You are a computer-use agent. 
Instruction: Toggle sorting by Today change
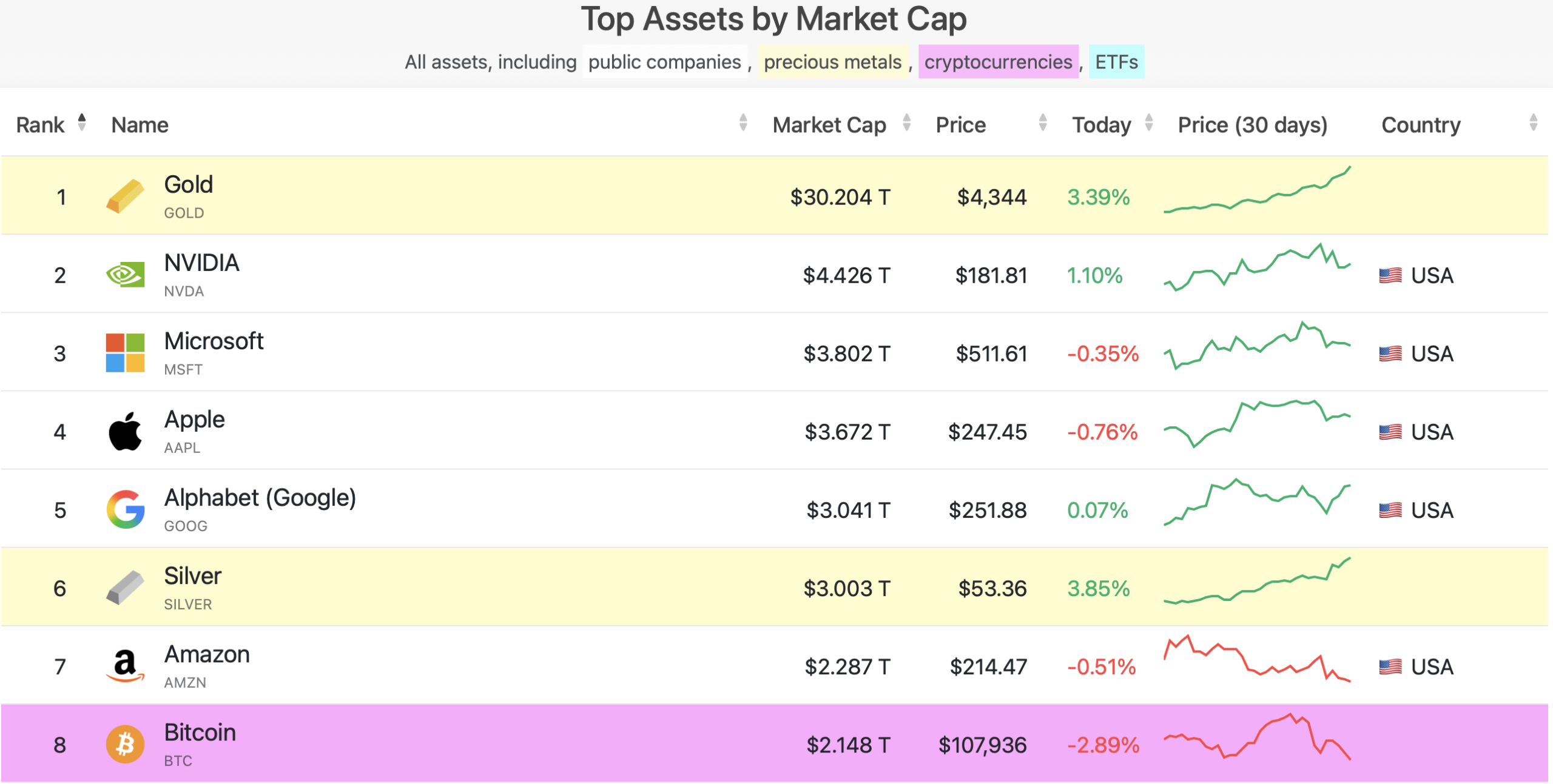point(1148,123)
